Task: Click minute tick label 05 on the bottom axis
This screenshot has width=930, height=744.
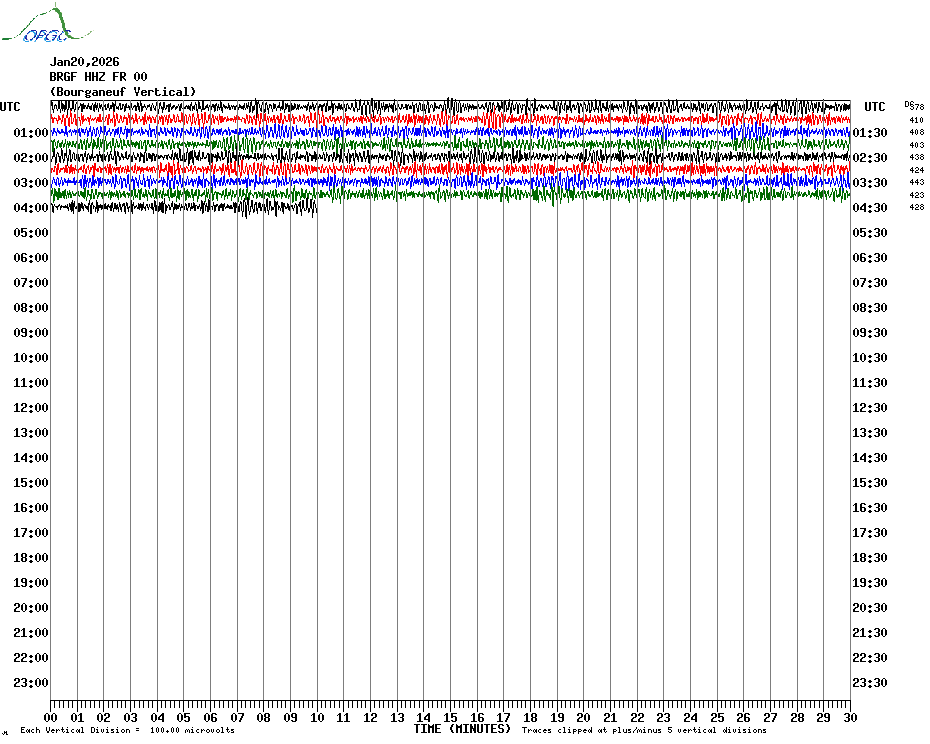Action: (x=184, y=717)
